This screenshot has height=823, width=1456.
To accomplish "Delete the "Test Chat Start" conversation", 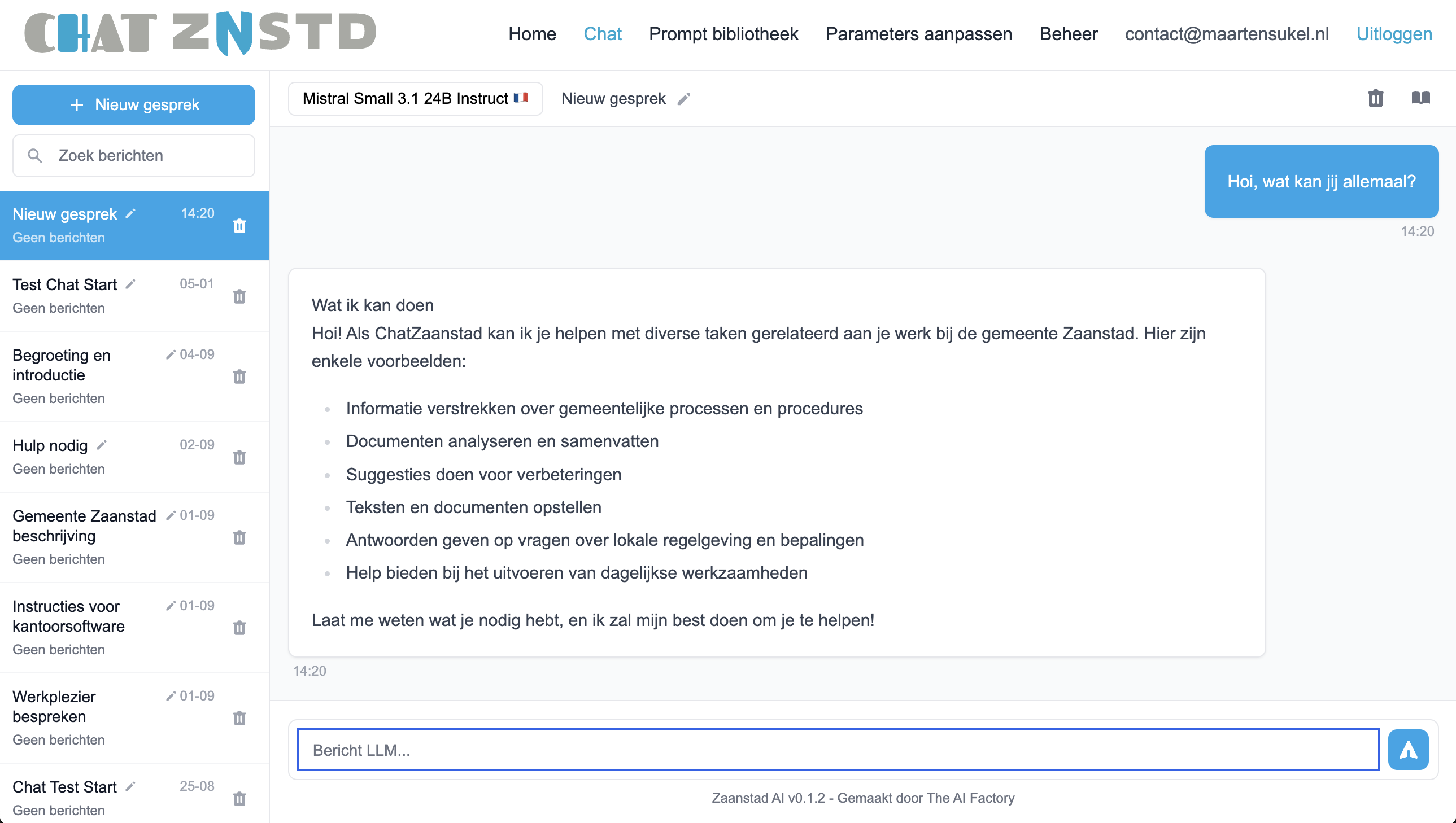I will point(239,296).
